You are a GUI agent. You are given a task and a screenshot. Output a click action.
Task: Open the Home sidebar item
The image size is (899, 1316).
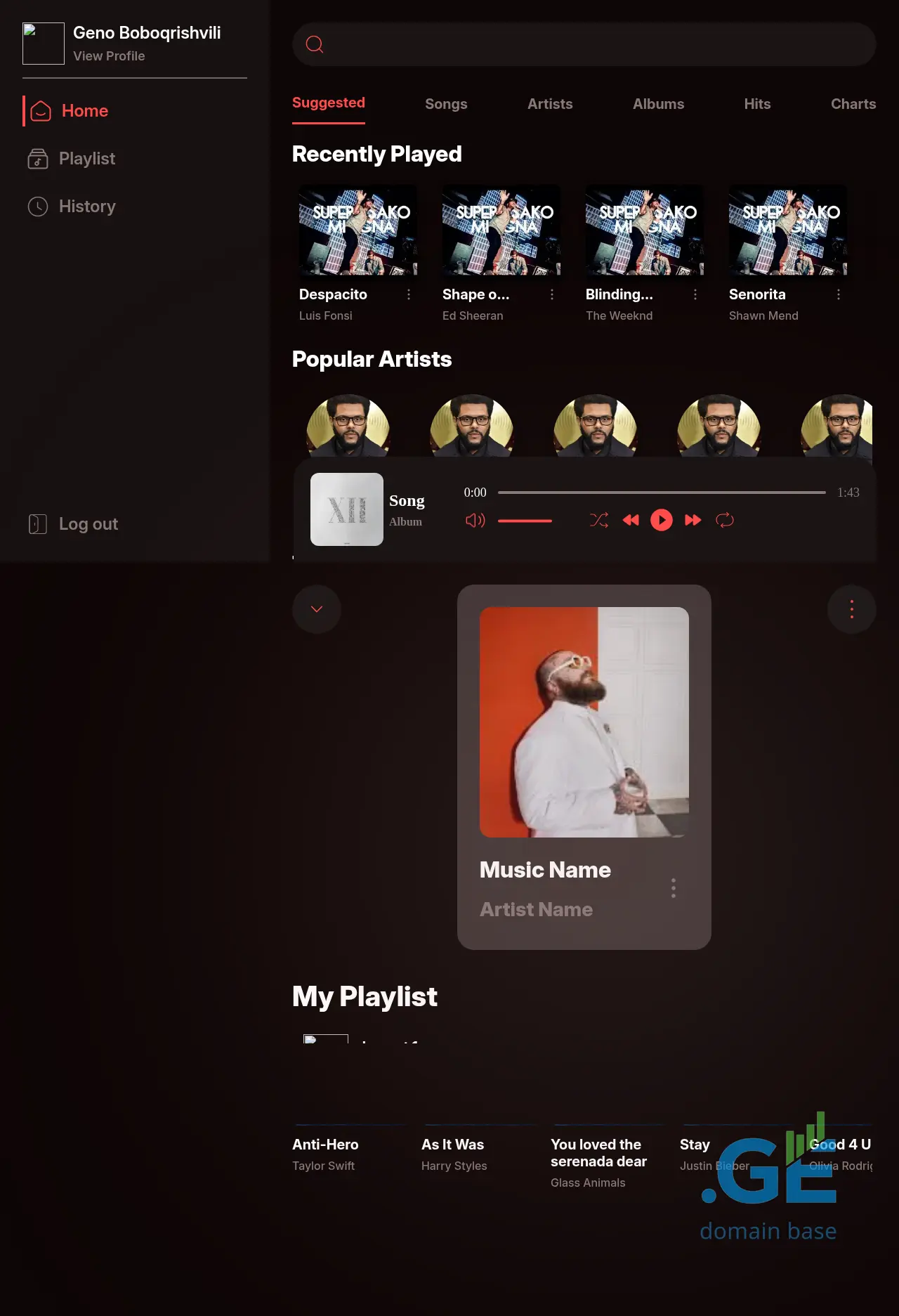coord(84,111)
